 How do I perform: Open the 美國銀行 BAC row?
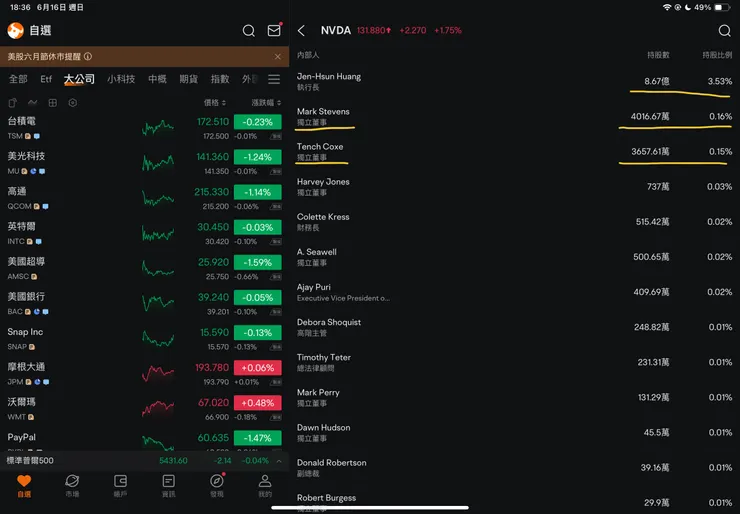pyautogui.click(x=144, y=303)
